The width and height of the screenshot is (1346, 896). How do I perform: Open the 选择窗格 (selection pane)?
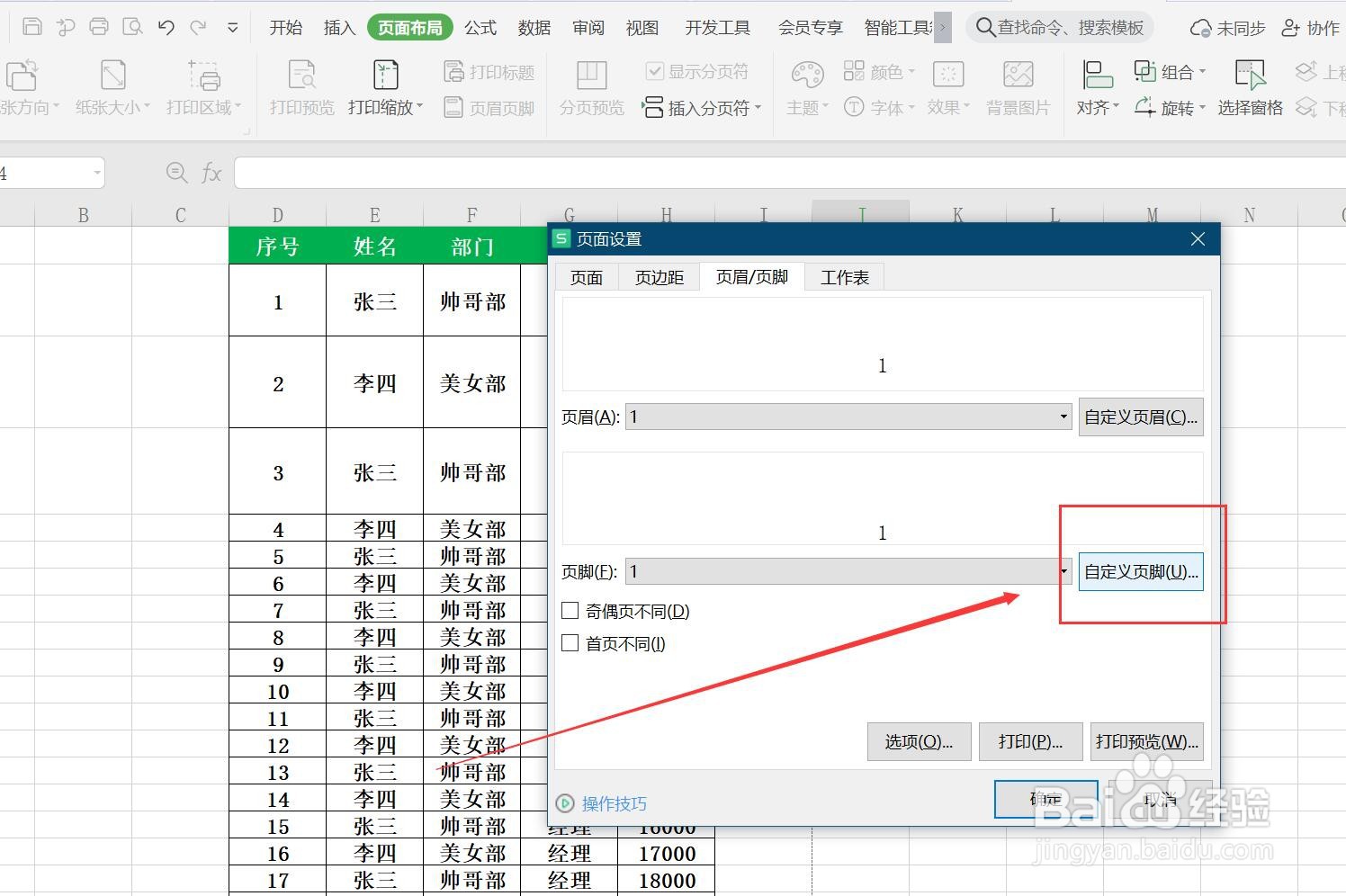pyautogui.click(x=1250, y=87)
